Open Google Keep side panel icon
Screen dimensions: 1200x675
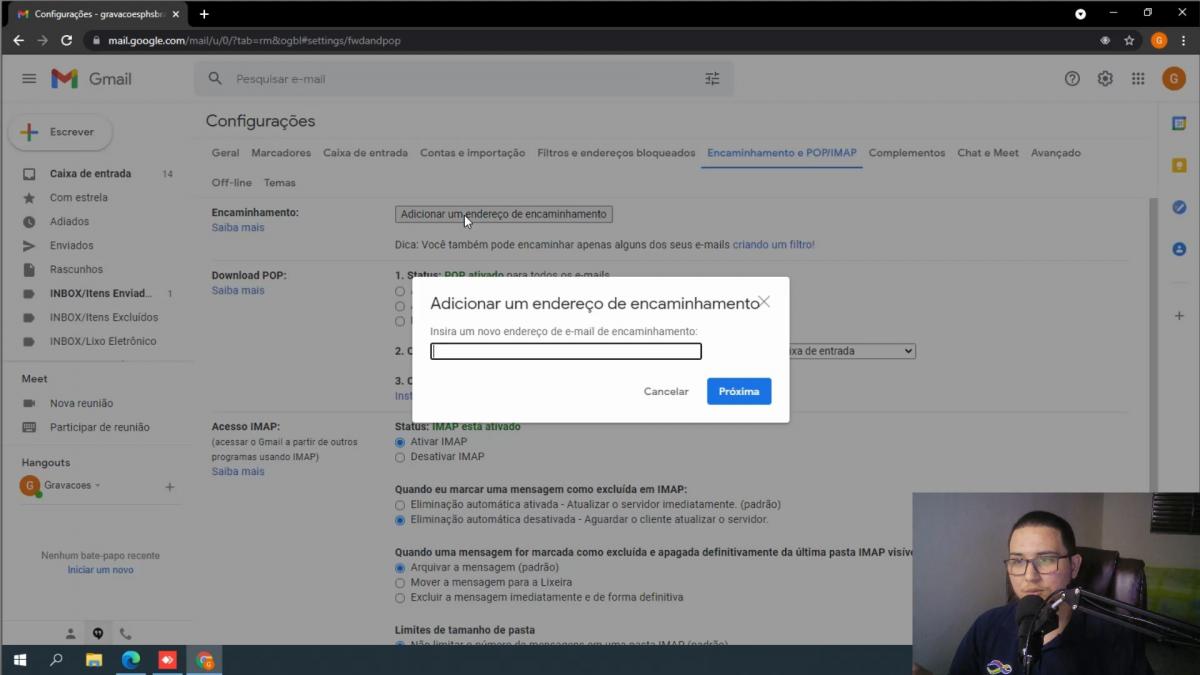[1179, 165]
